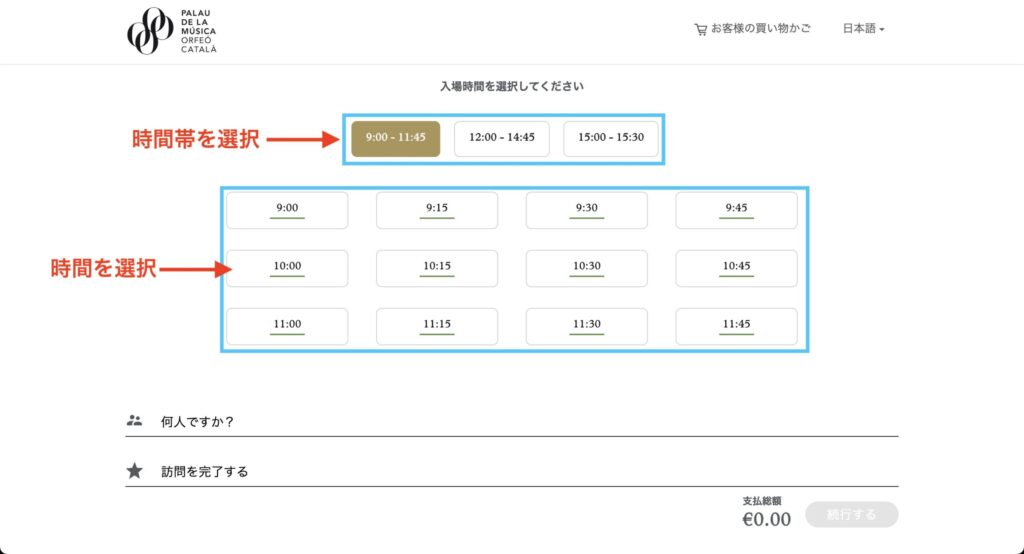Open the shopping cart icon
1024x554 pixels.
point(701,30)
